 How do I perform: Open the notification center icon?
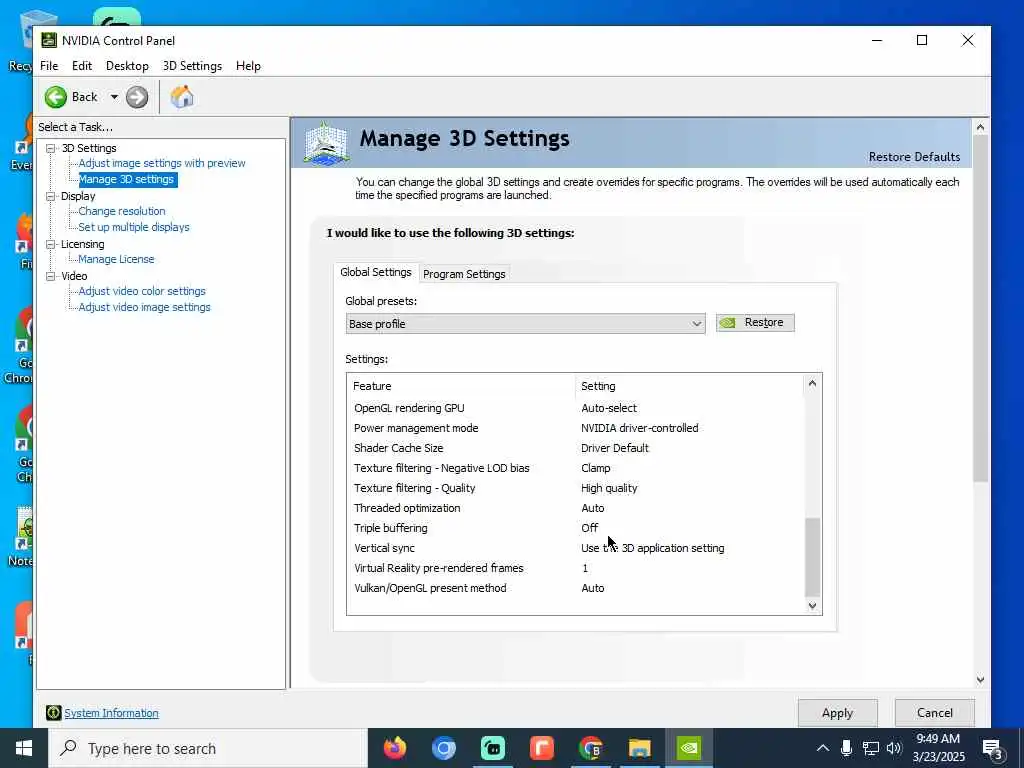pos(993,749)
